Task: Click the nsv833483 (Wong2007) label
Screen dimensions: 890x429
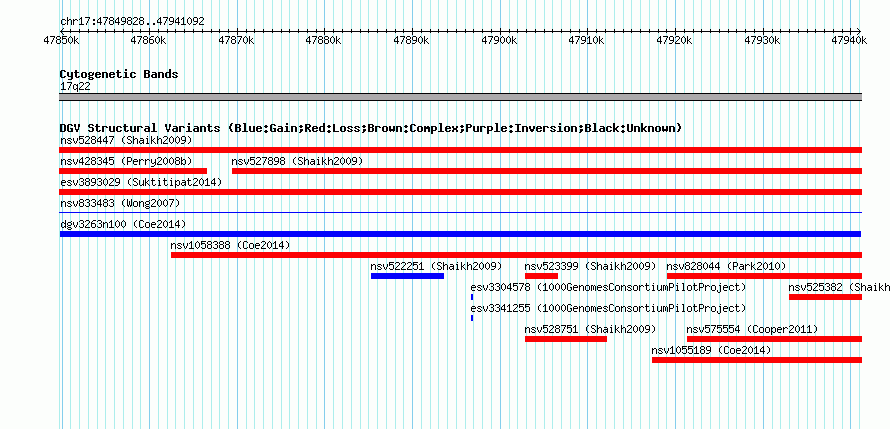Action: [120, 203]
